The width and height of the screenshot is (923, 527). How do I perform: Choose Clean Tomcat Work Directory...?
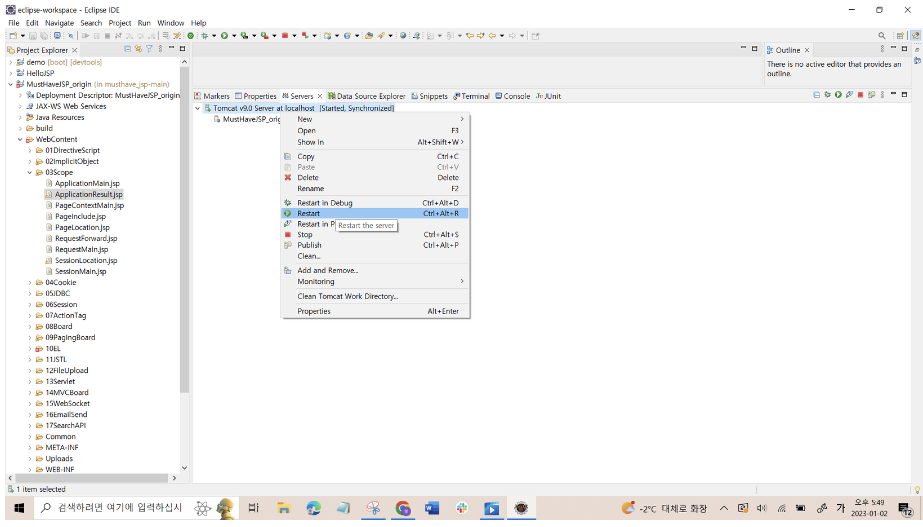[x=375, y=297]
